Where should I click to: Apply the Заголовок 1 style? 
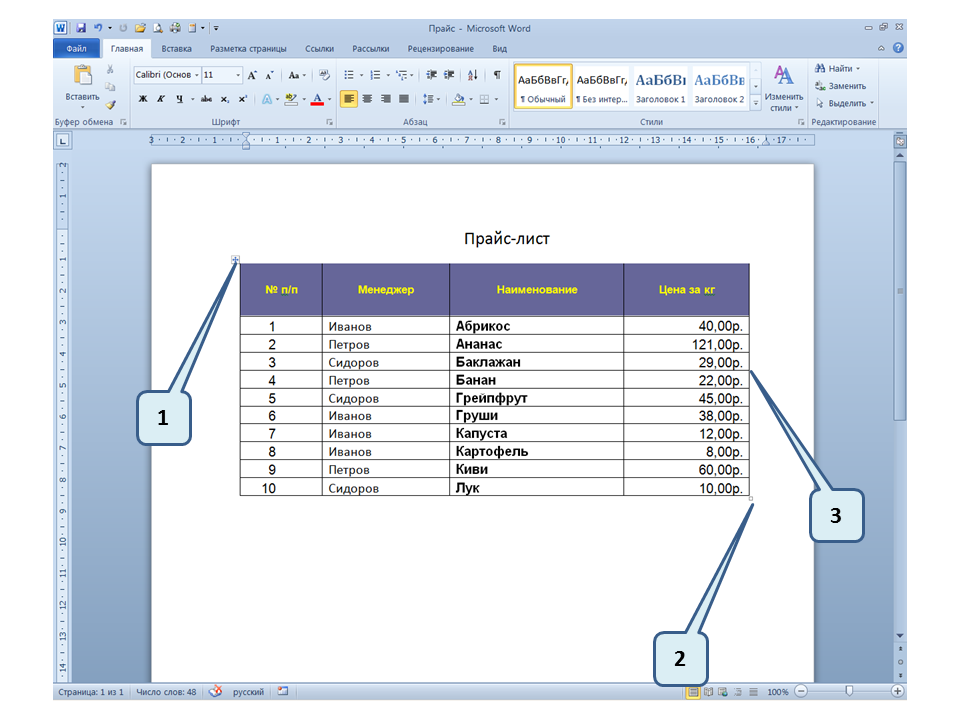[x=661, y=86]
